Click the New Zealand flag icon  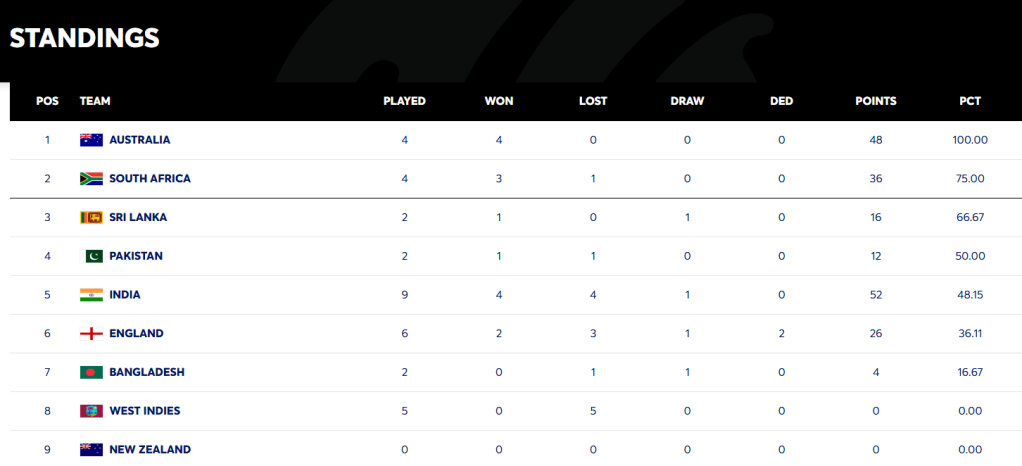tap(91, 450)
